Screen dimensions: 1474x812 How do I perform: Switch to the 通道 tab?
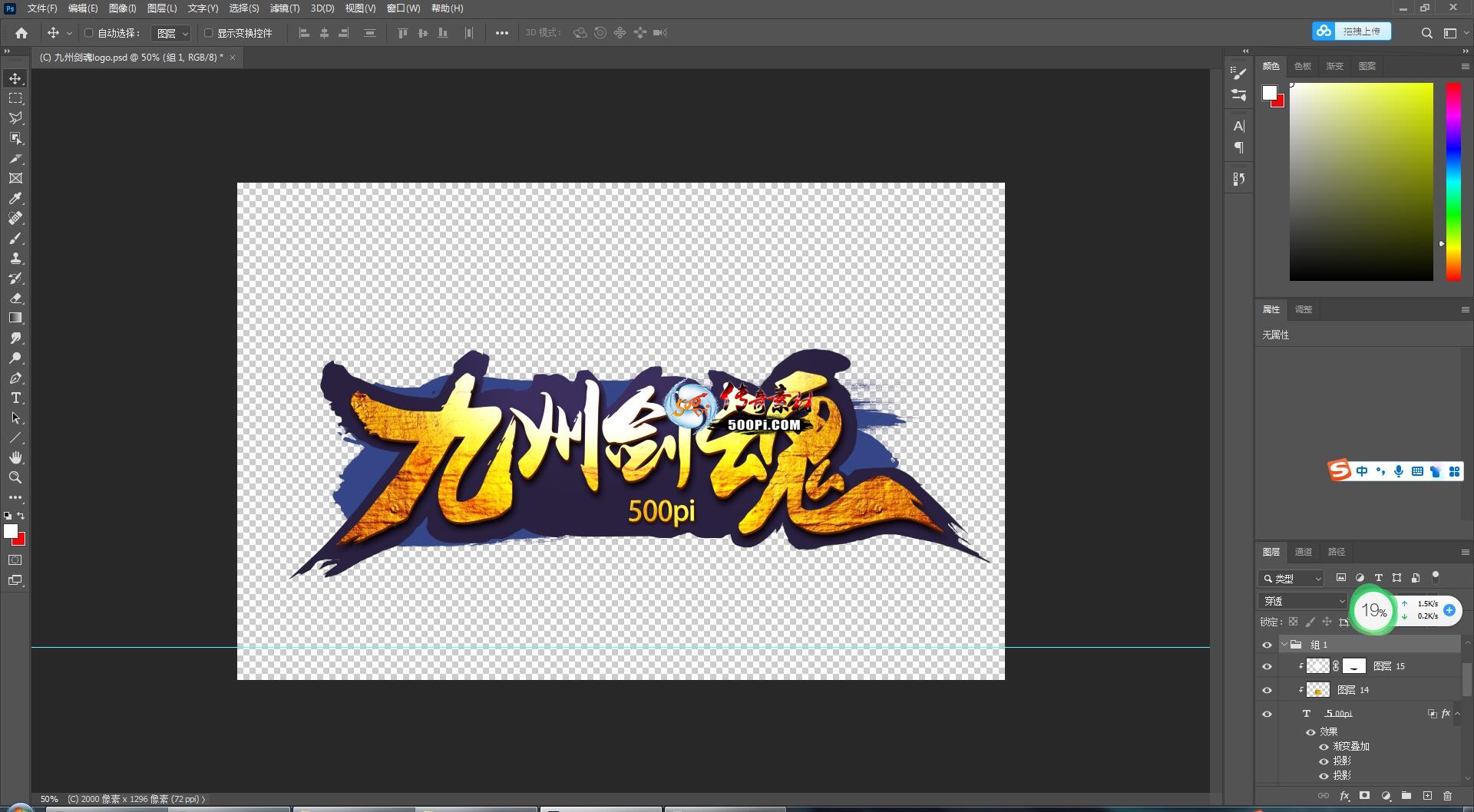[x=1304, y=552]
